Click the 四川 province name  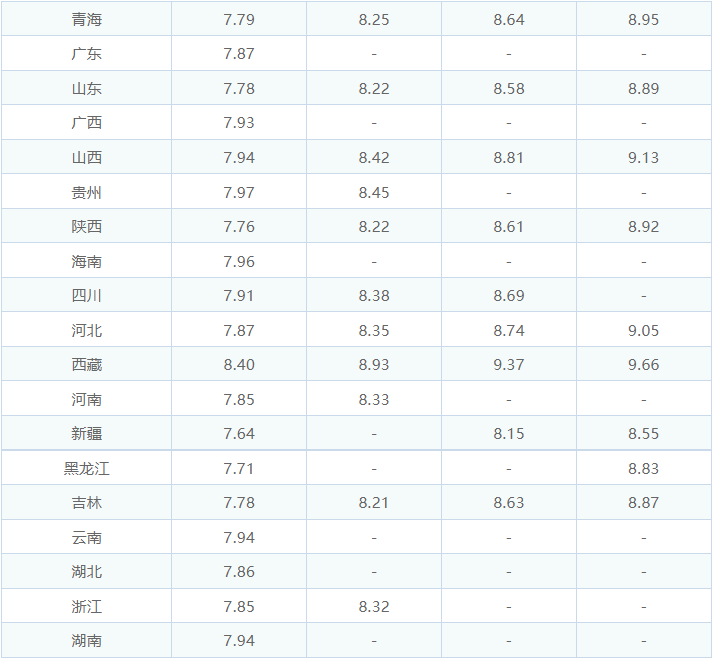(x=87, y=296)
